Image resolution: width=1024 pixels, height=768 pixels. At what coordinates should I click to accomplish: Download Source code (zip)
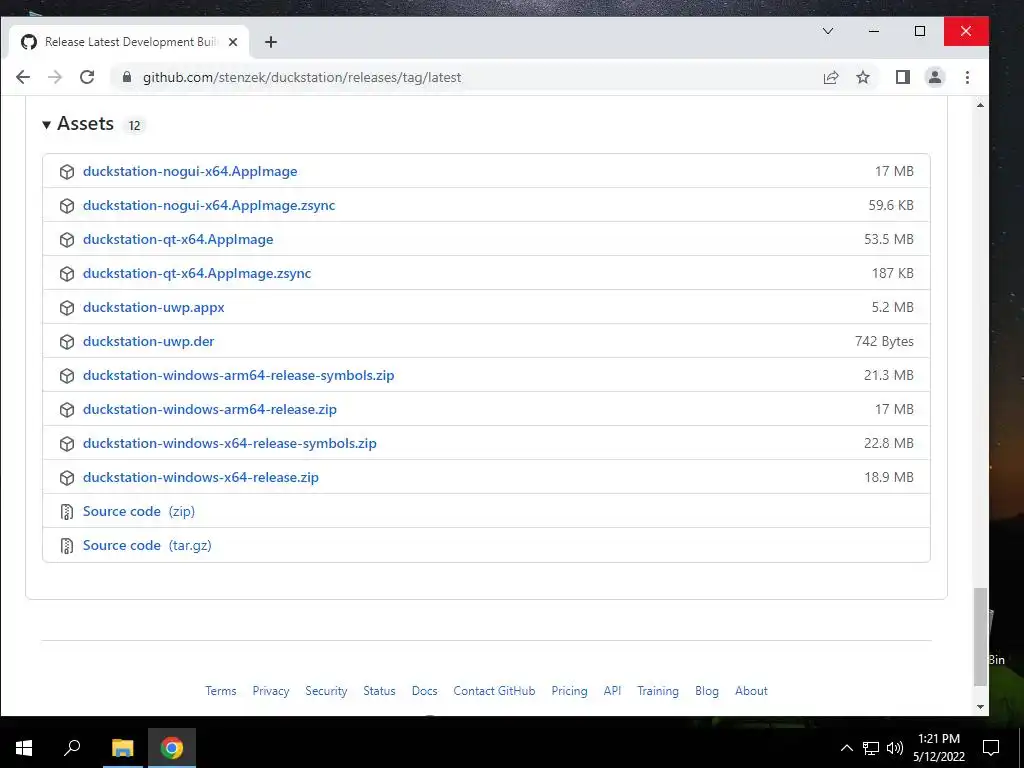[x=139, y=511]
